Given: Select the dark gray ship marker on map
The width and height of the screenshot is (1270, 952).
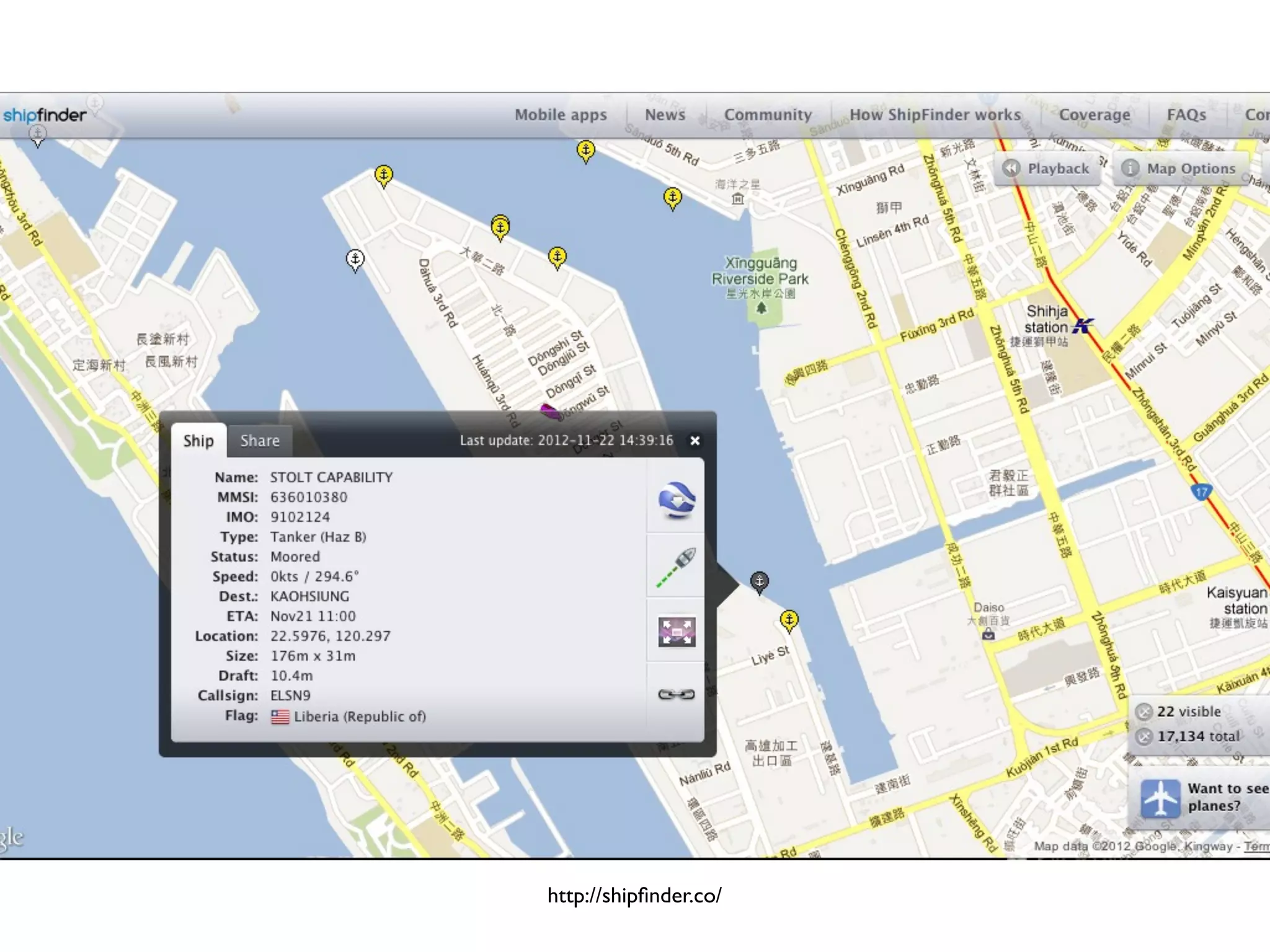Looking at the screenshot, I should 759,581.
